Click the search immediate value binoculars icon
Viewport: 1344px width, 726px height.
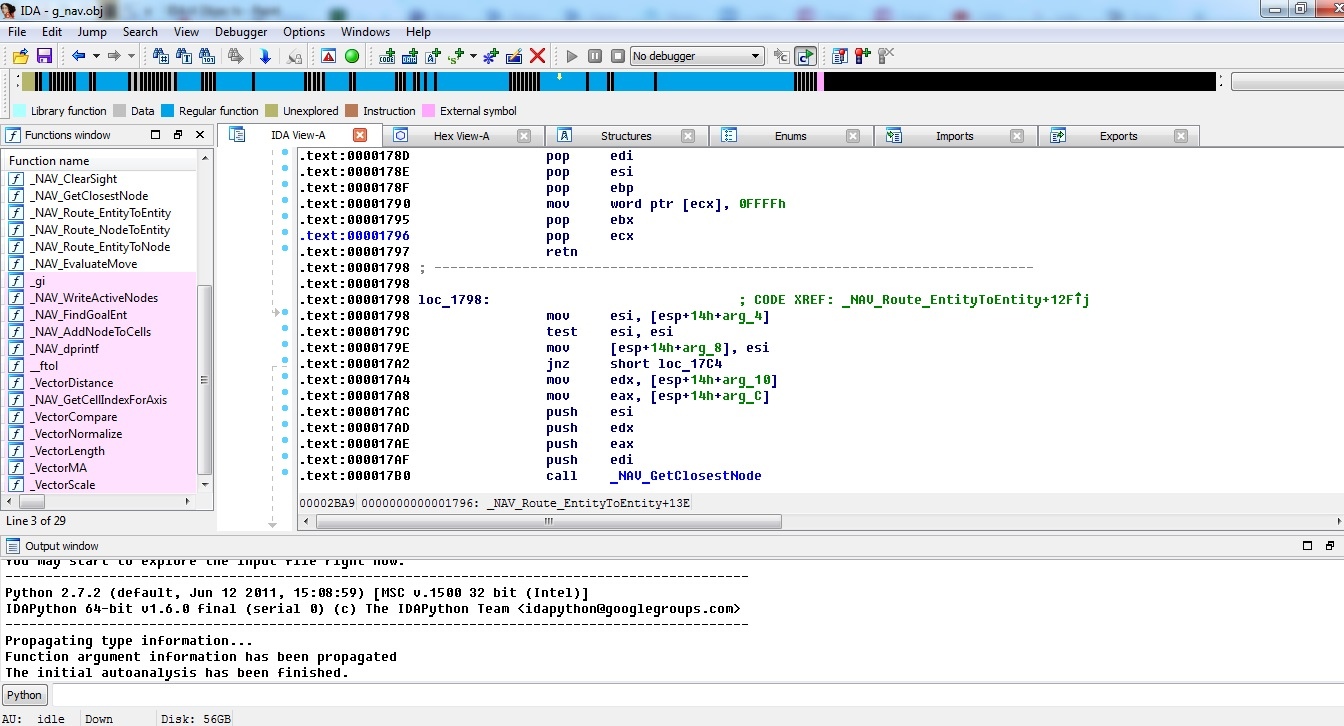click(x=160, y=56)
